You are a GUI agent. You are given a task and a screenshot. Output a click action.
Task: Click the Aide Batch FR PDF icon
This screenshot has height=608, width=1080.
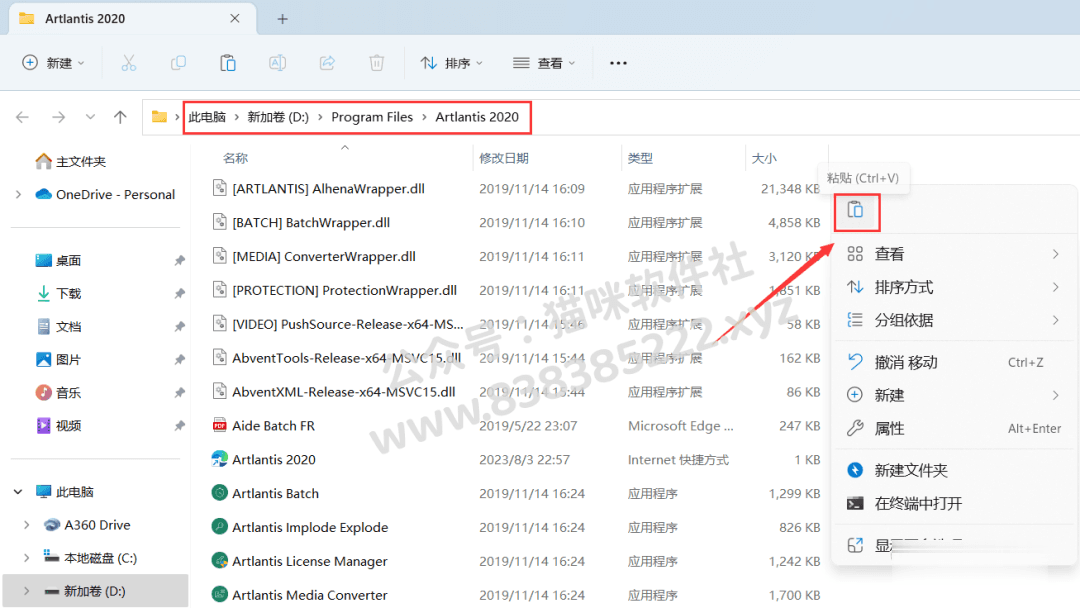click(x=220, y=425)
